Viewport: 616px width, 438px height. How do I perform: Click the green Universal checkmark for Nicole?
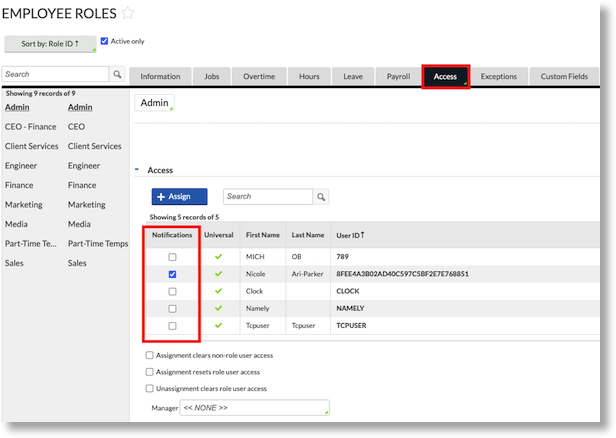tap(218, 274)
